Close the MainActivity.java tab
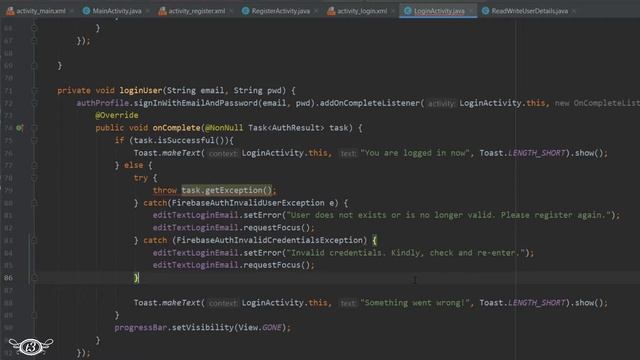 (x=148, y=11)
